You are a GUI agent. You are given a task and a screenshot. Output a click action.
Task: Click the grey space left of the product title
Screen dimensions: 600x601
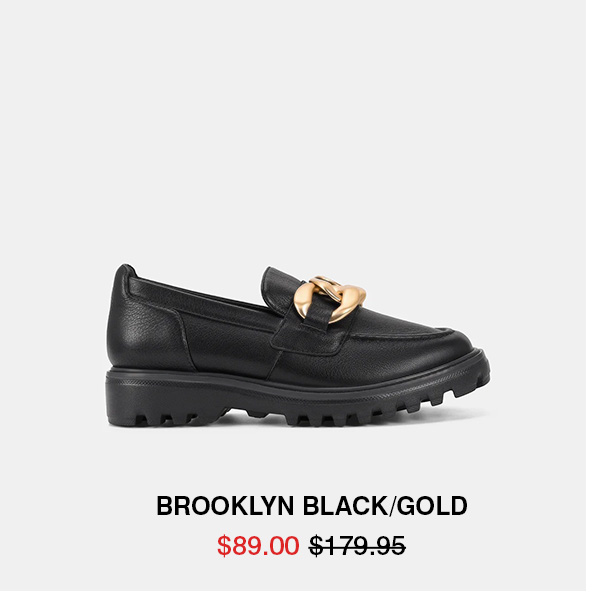tap(78, 506)
